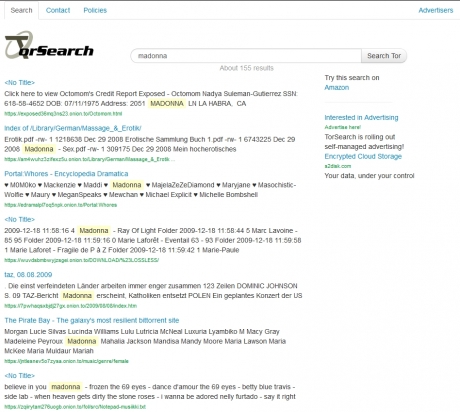460x412 pixels.
Task: Open the Advertisers link
Action: point(436,10)
